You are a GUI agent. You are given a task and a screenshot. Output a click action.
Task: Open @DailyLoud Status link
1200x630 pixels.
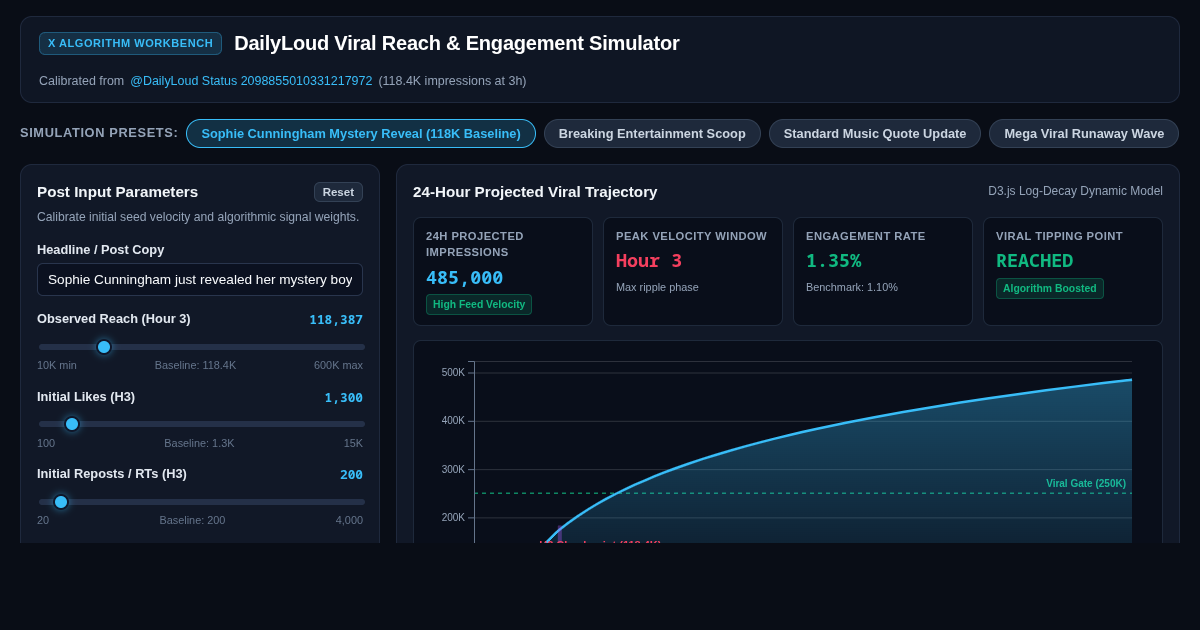tap(251, 81)
